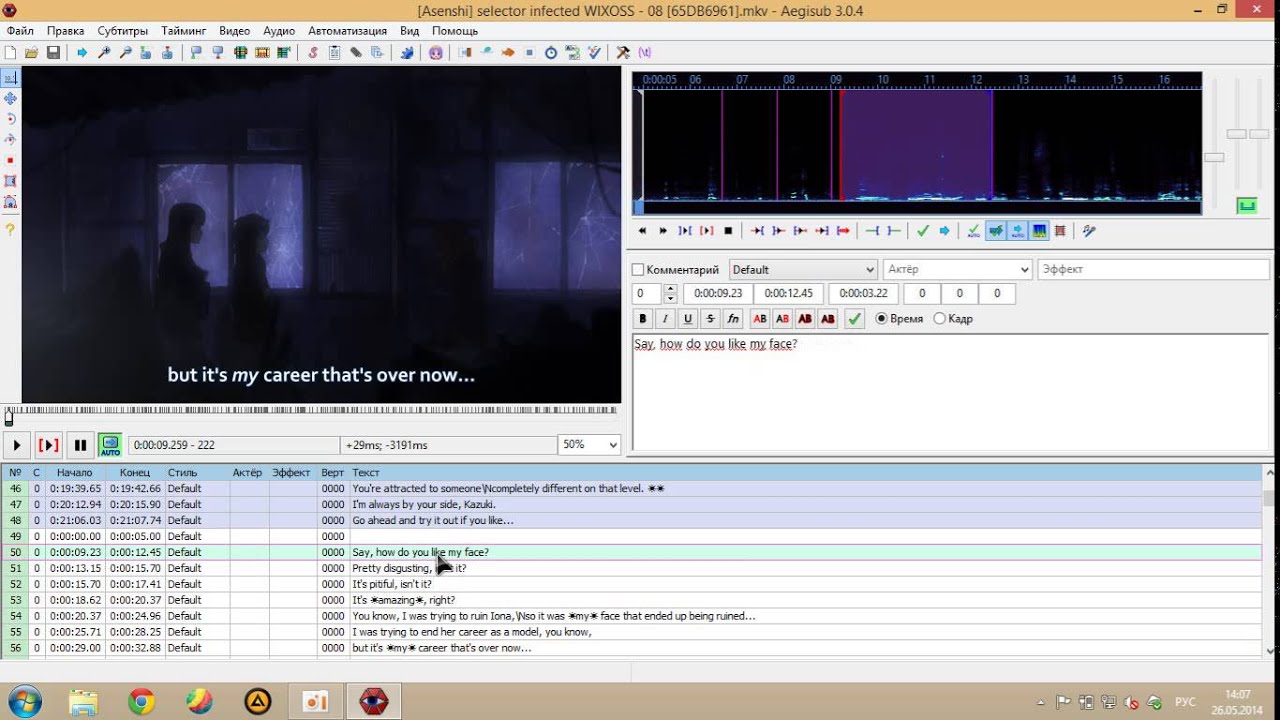Click the subtitle text edit box
The width and height of the screenshot is (1280, 720).
950,393
